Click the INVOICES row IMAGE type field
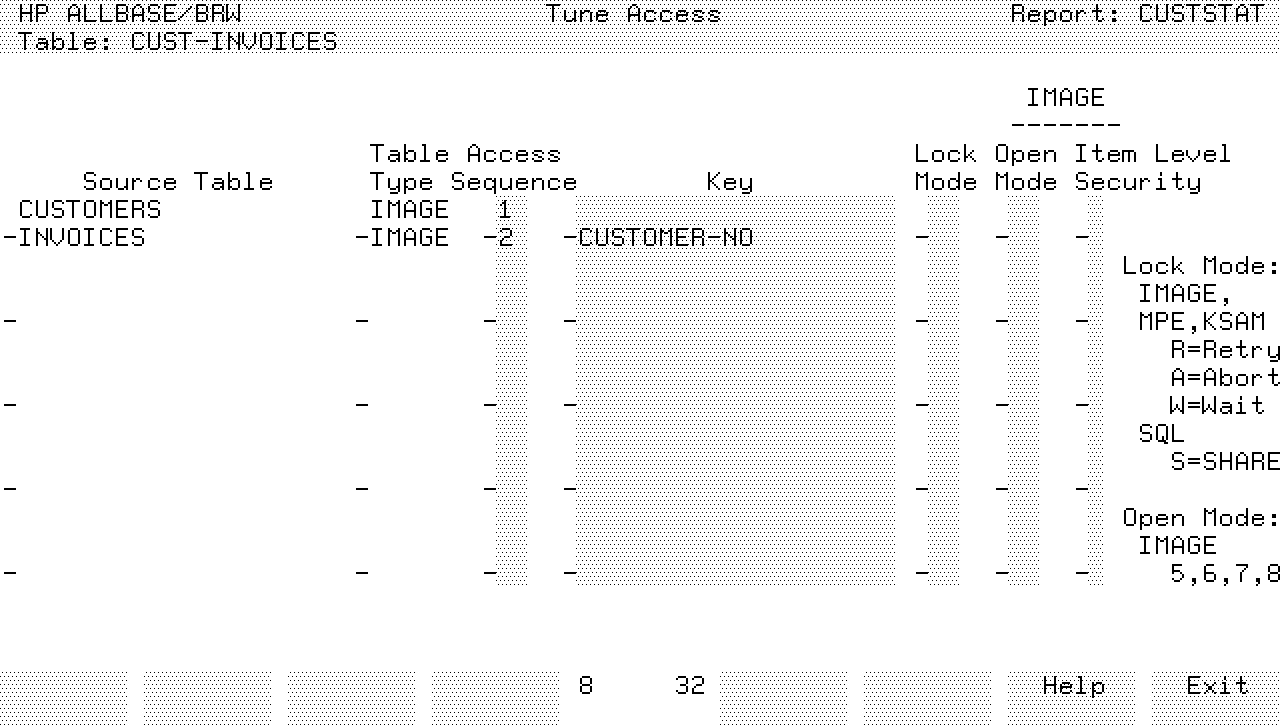1280x725 pixels. point(409,238)
